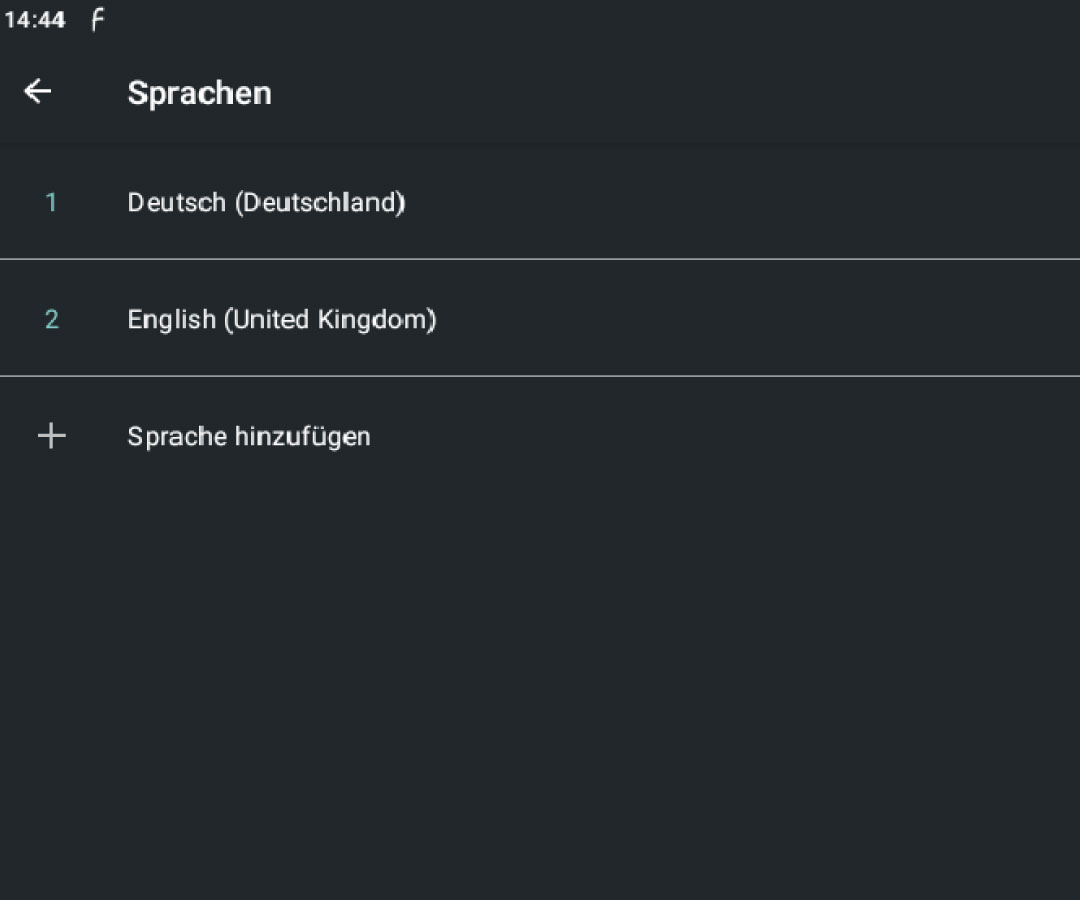Click the word hinzufügen
The width and height of the screenshot is (1080, 900).
pyautogui.click(x=302, y=437)
